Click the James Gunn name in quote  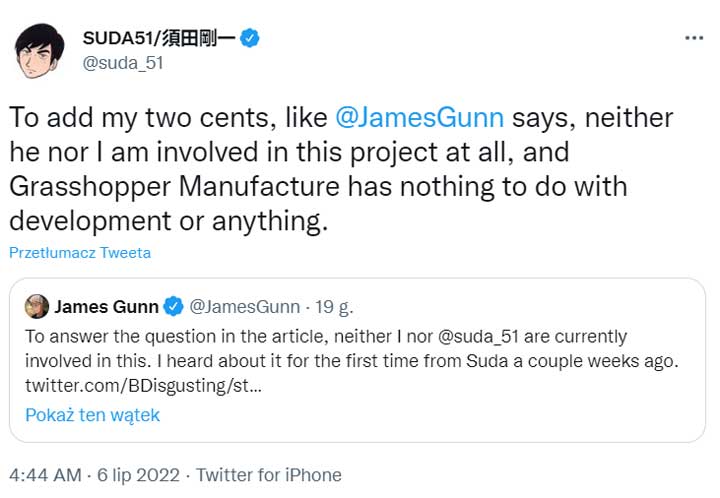click(108, 305)
